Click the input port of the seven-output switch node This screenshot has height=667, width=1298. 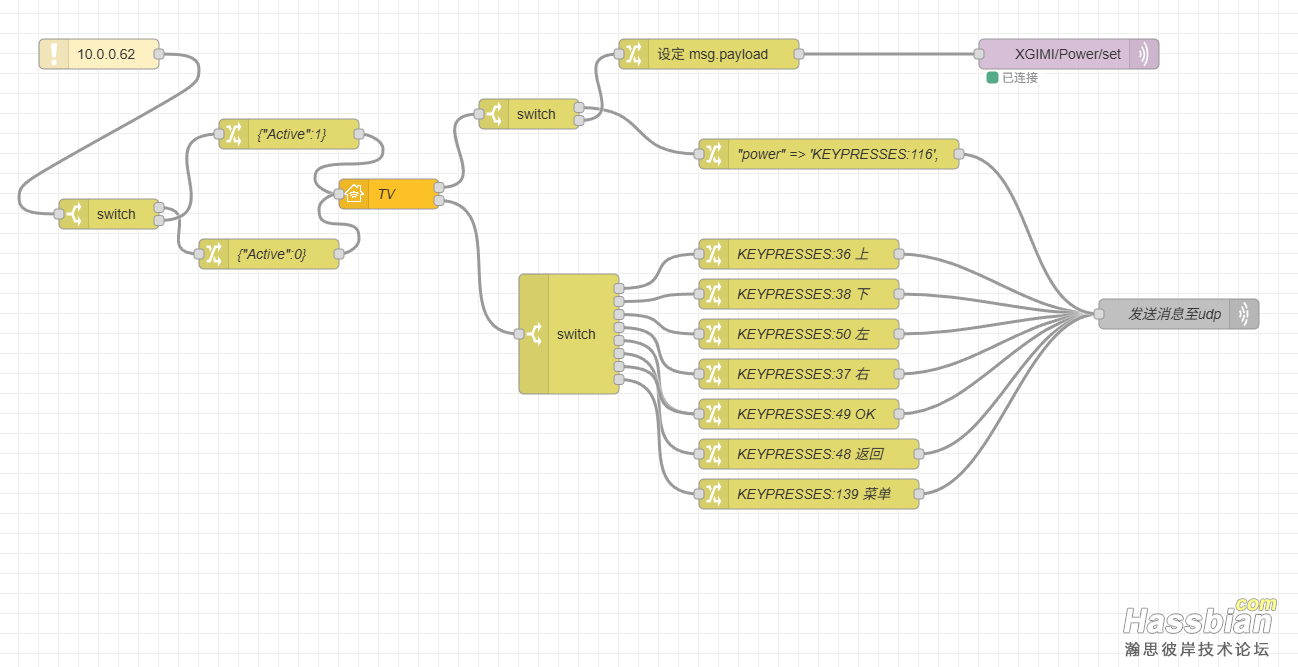519,334
